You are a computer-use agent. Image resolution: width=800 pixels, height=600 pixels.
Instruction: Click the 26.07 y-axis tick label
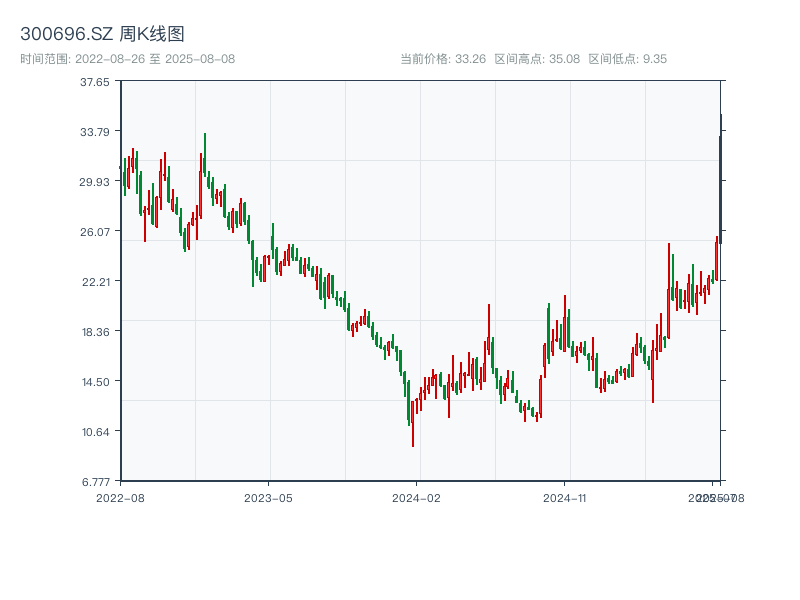(95, 232)
